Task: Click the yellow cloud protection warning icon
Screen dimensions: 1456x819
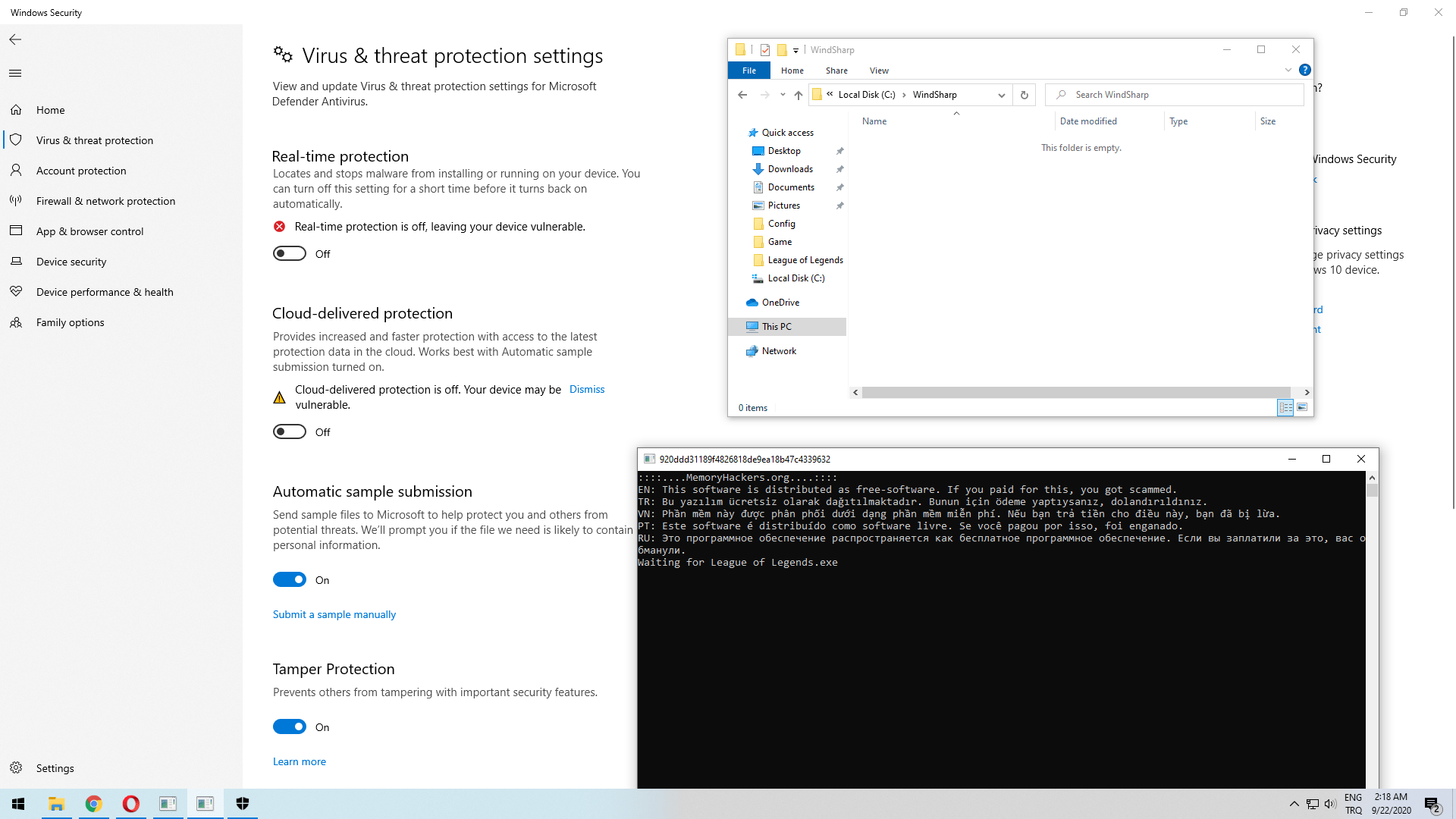Action: tap(279, 397)
